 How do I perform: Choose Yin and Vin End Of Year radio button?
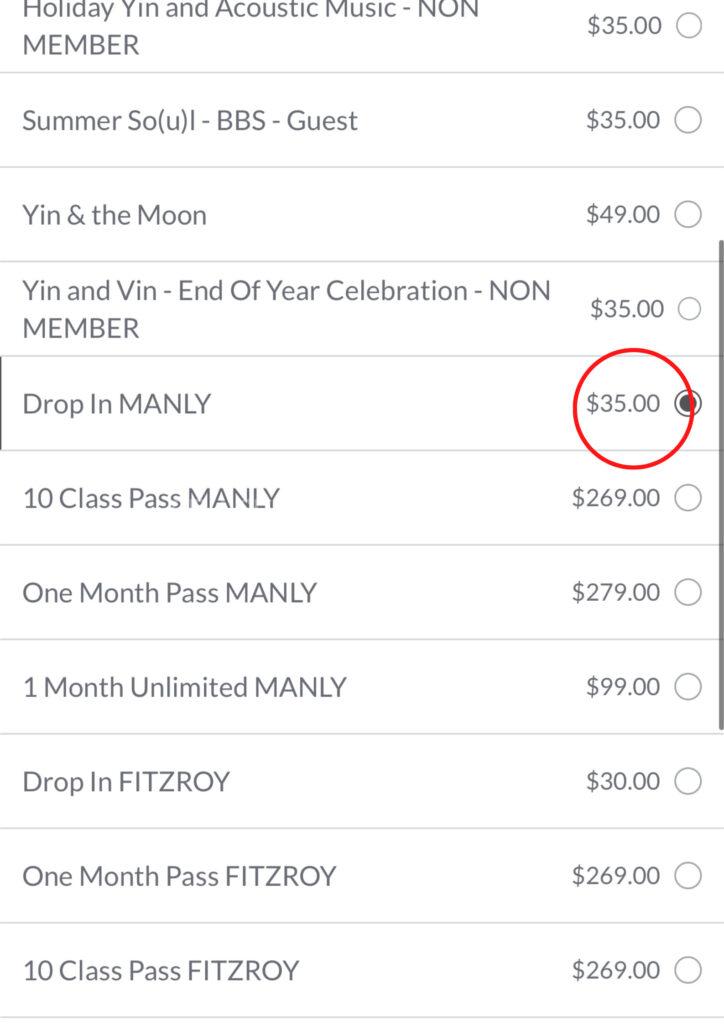point(689,309)
